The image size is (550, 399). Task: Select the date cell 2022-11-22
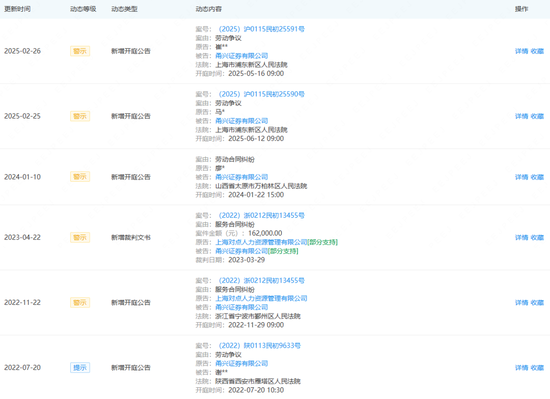coord(22,303)
